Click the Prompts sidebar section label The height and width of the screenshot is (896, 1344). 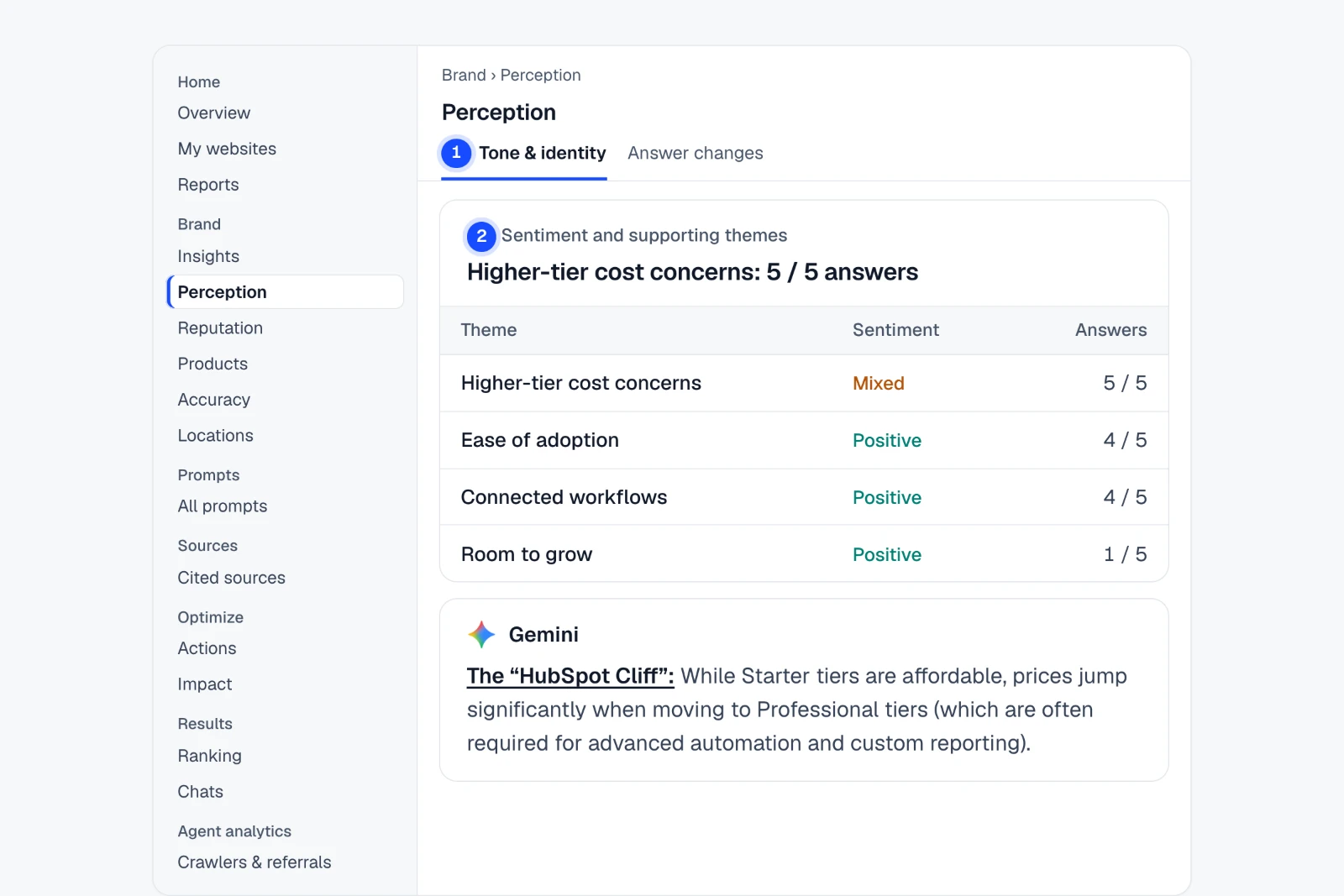pyautogui.click(x=208, y=475)
